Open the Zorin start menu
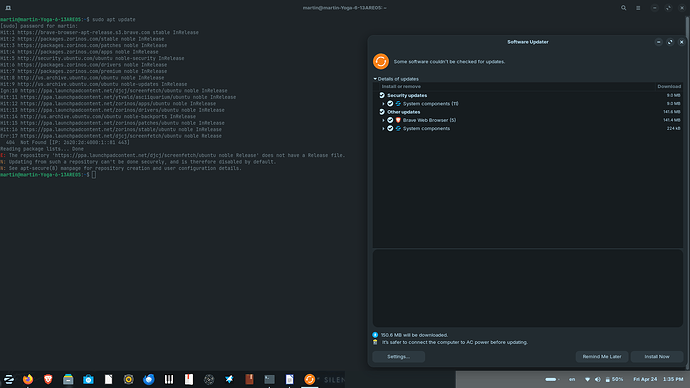 [8, 379]
